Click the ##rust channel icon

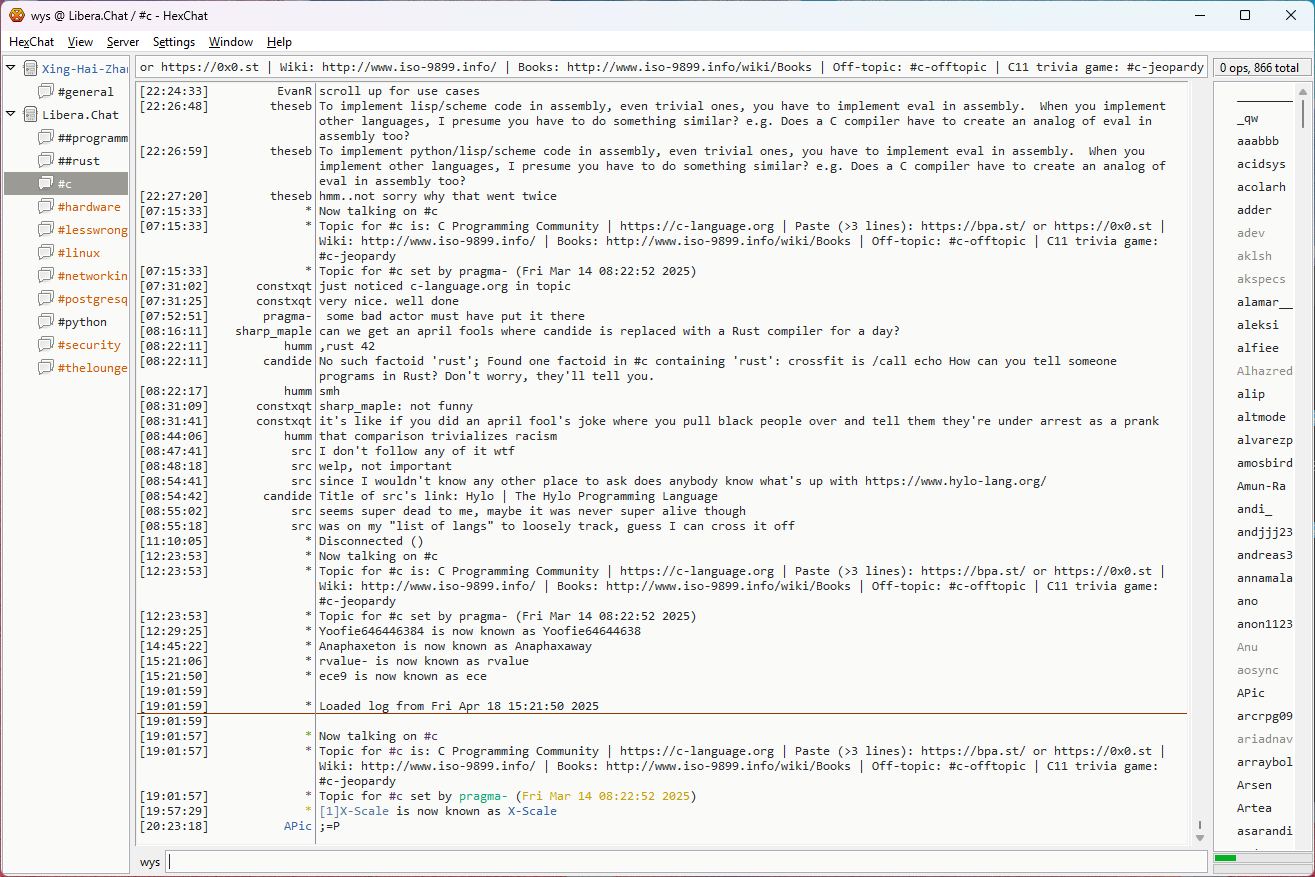46,161
